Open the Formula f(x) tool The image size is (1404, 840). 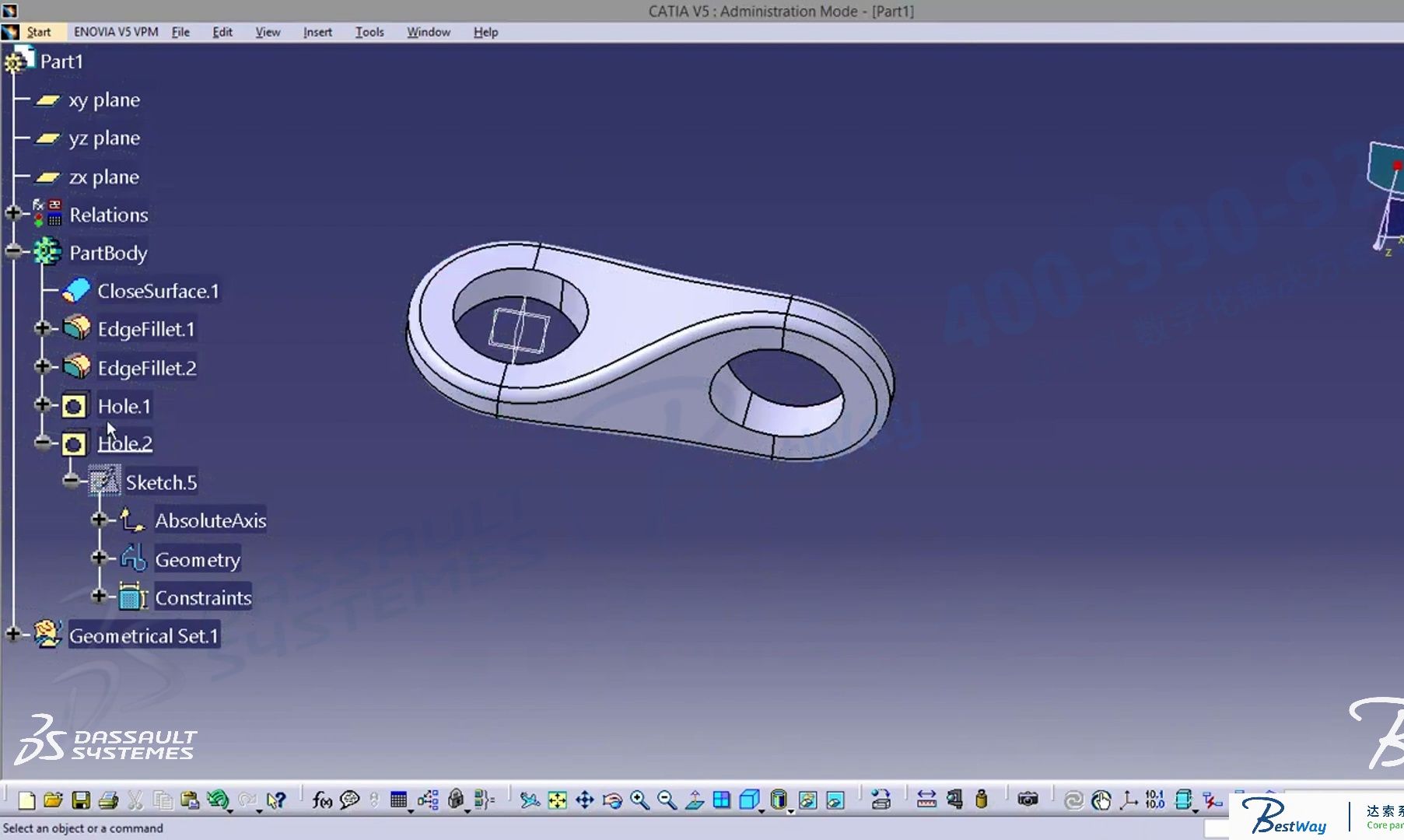click(322, 800)
